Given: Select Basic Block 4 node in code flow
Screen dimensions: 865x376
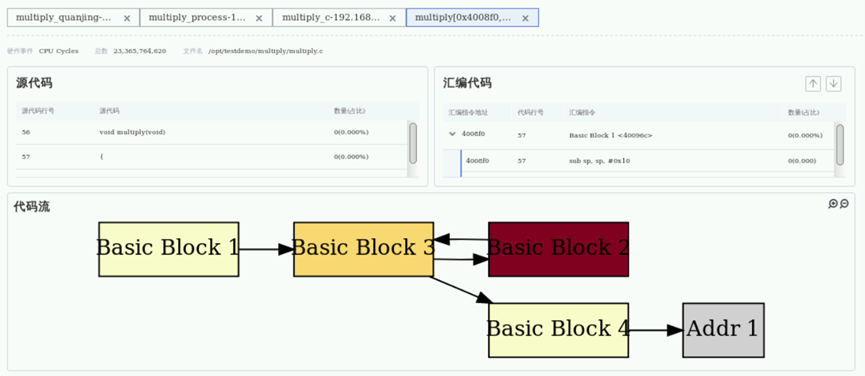Looking at the screenshot, I should pos(558,330).
